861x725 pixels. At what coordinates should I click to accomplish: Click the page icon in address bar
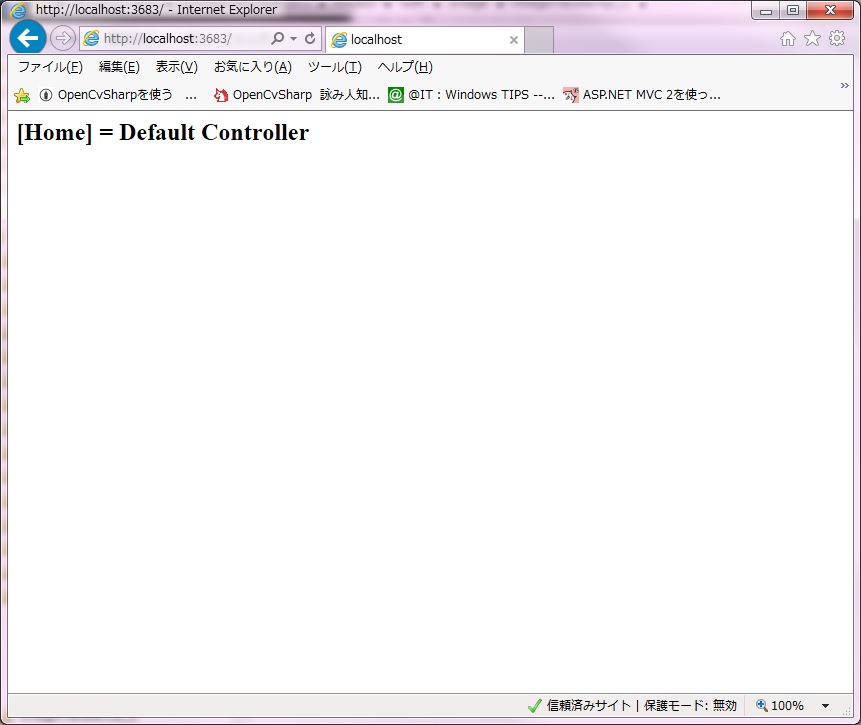[91, 38]
